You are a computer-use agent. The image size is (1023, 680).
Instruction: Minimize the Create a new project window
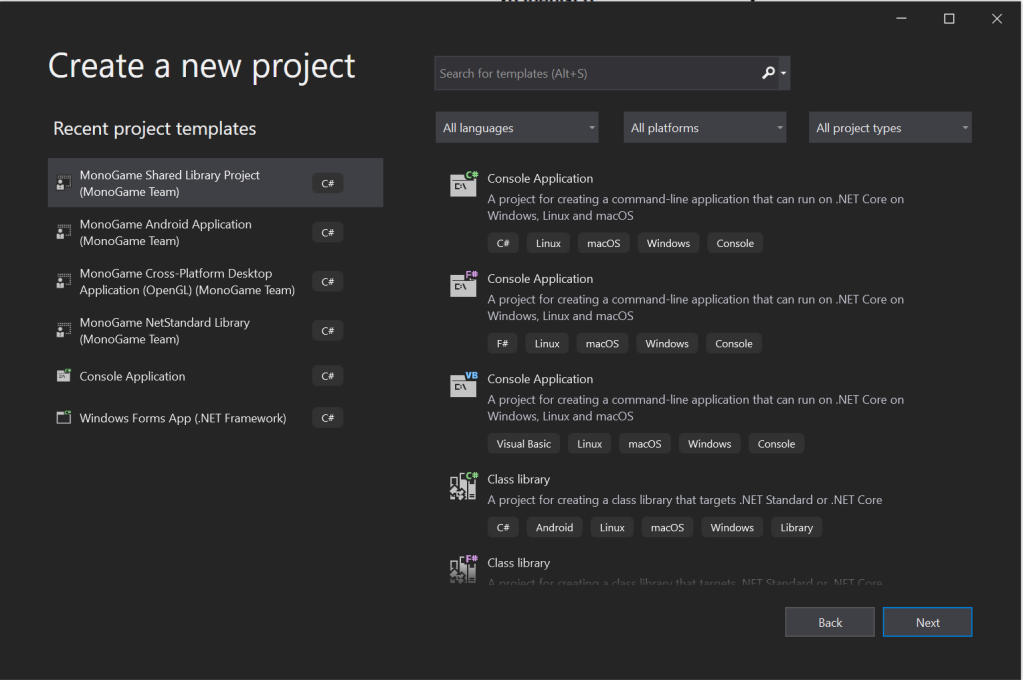point(901,18)
